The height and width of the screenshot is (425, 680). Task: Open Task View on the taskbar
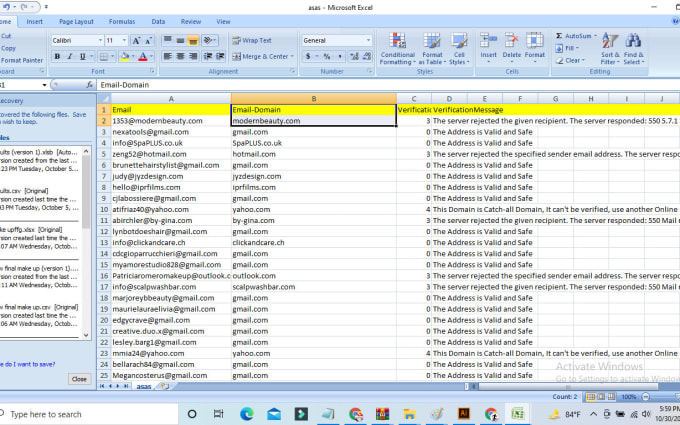(x=219, y=414)
